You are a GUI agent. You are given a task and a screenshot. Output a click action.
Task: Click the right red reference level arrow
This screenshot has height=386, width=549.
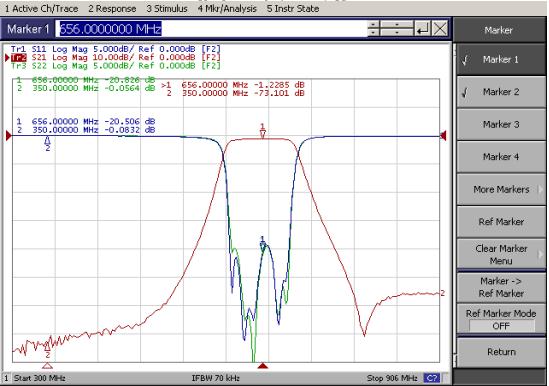click(x=443, y=136)
